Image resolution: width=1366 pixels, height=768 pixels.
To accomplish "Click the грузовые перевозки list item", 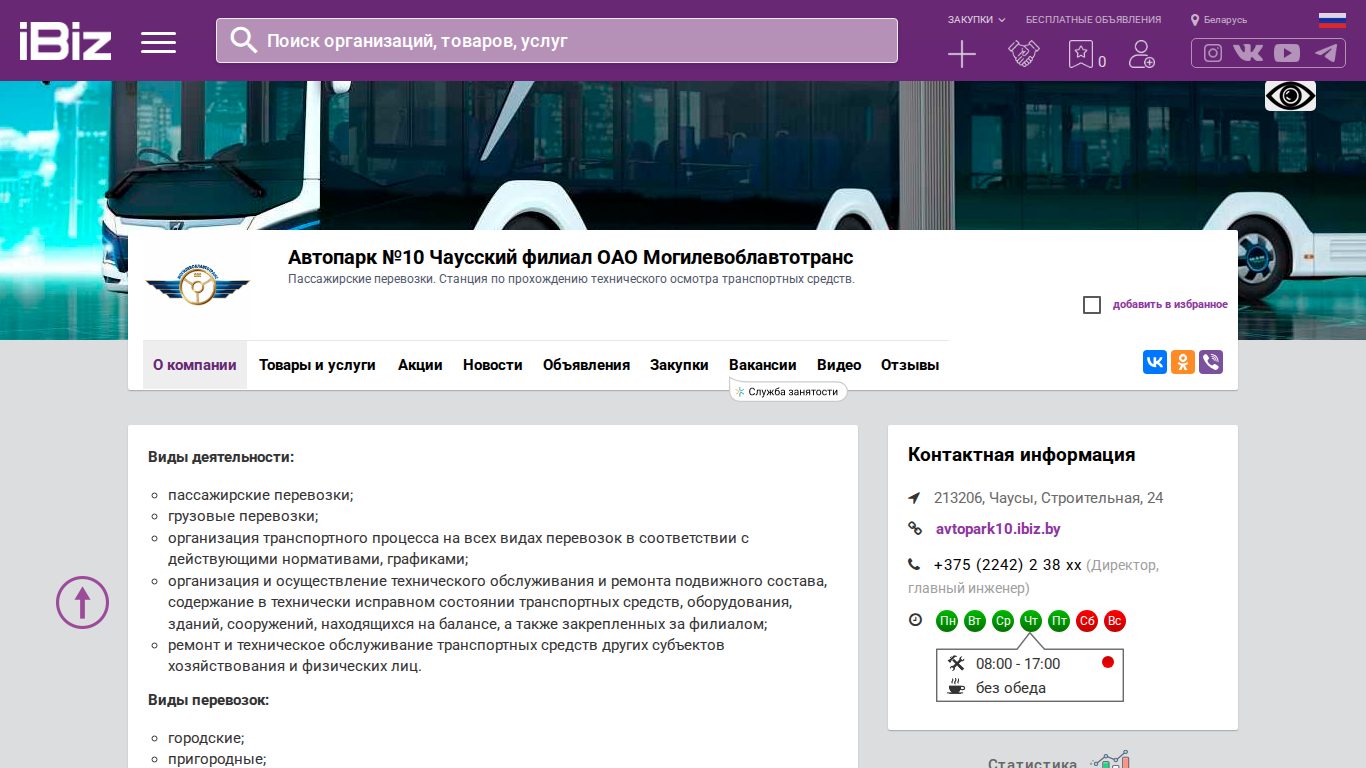I will point(243,516).
